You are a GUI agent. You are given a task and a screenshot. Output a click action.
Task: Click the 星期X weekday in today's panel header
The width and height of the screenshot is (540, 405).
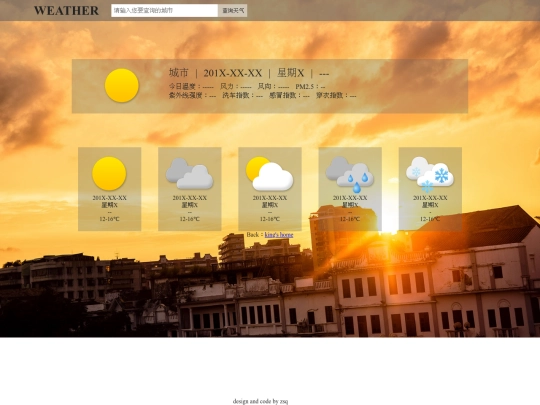(x=291, y=73)
